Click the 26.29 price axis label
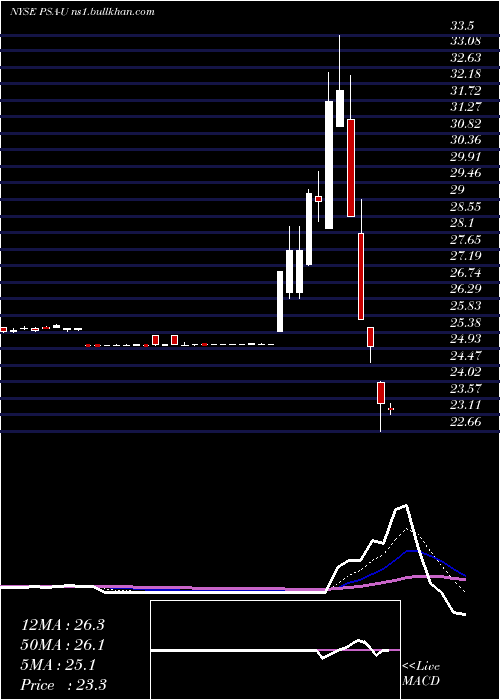The image size is (500, 700). pos(465,289)
